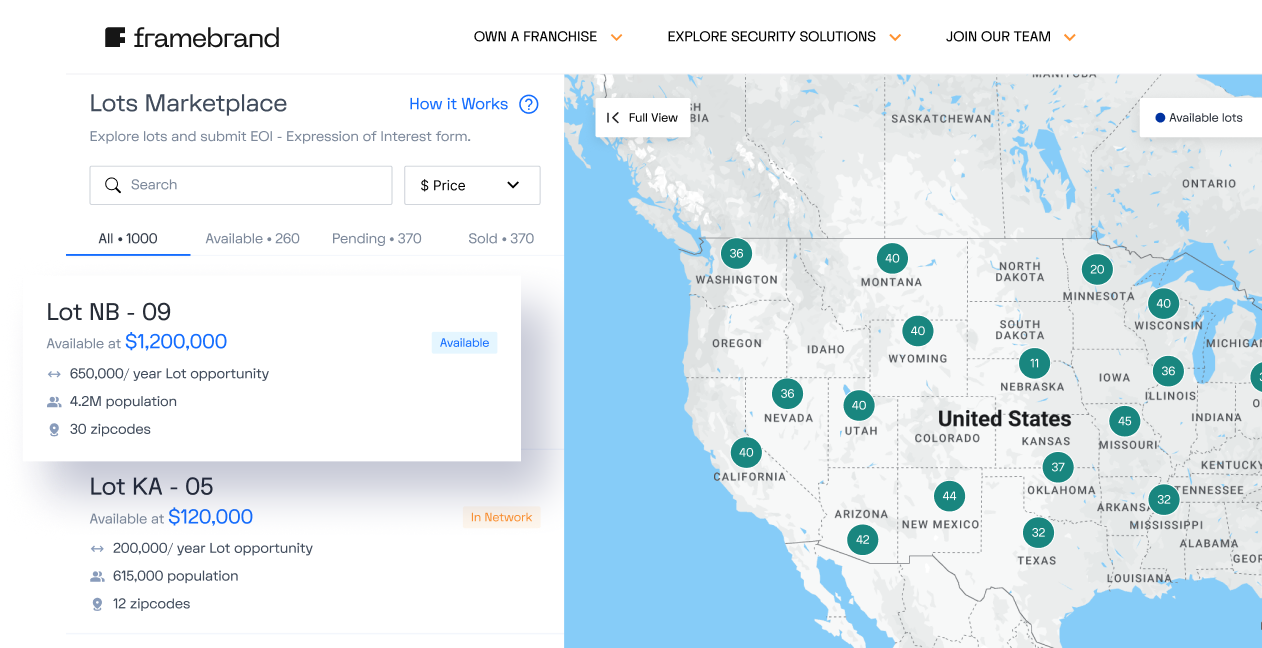Select the New Mexico cluster marker 44

(949, 496)
